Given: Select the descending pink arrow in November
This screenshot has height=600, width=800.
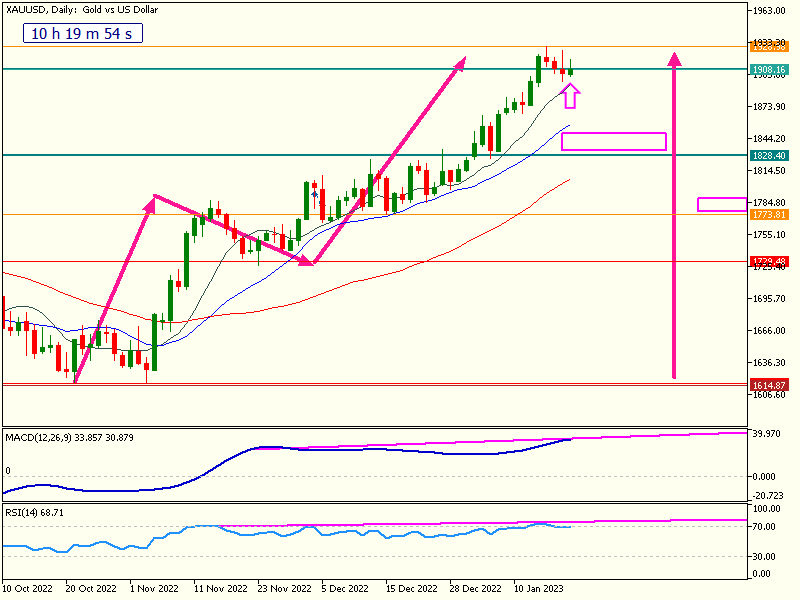Looking at the screenshot, I should 232,229.
